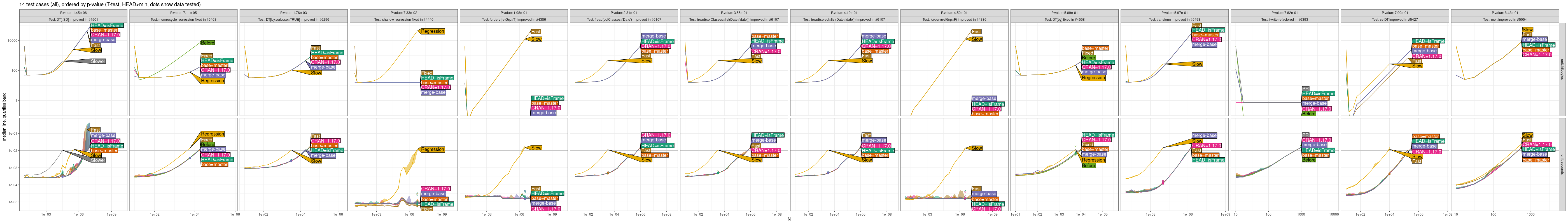Screen dimensions: 1568x224
Task: Click Regression label in shallow regression kilobytes panel
Action: click(x=432, y=31)
